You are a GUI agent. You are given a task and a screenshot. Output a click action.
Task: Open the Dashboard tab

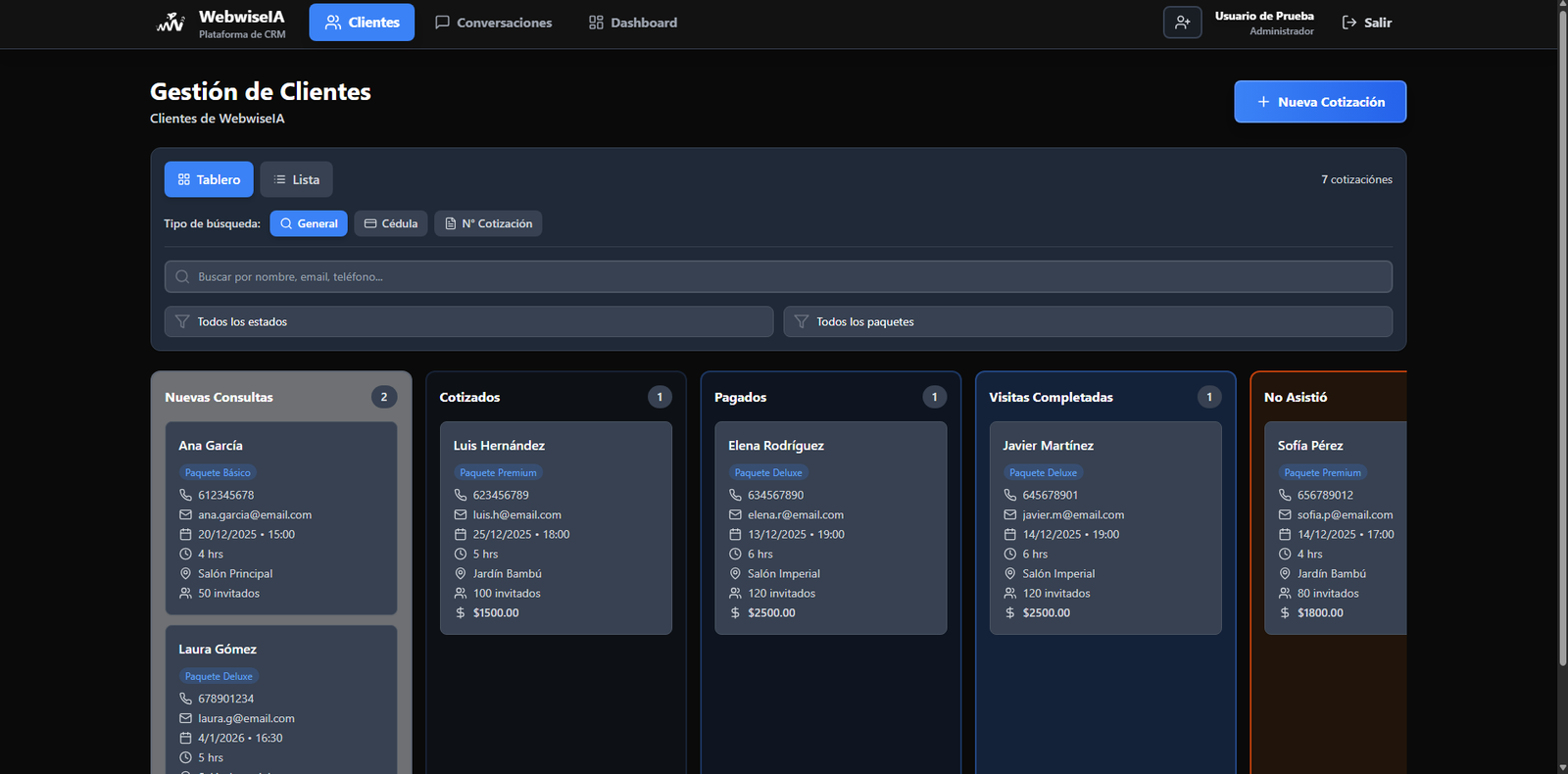tap(633, 23)
